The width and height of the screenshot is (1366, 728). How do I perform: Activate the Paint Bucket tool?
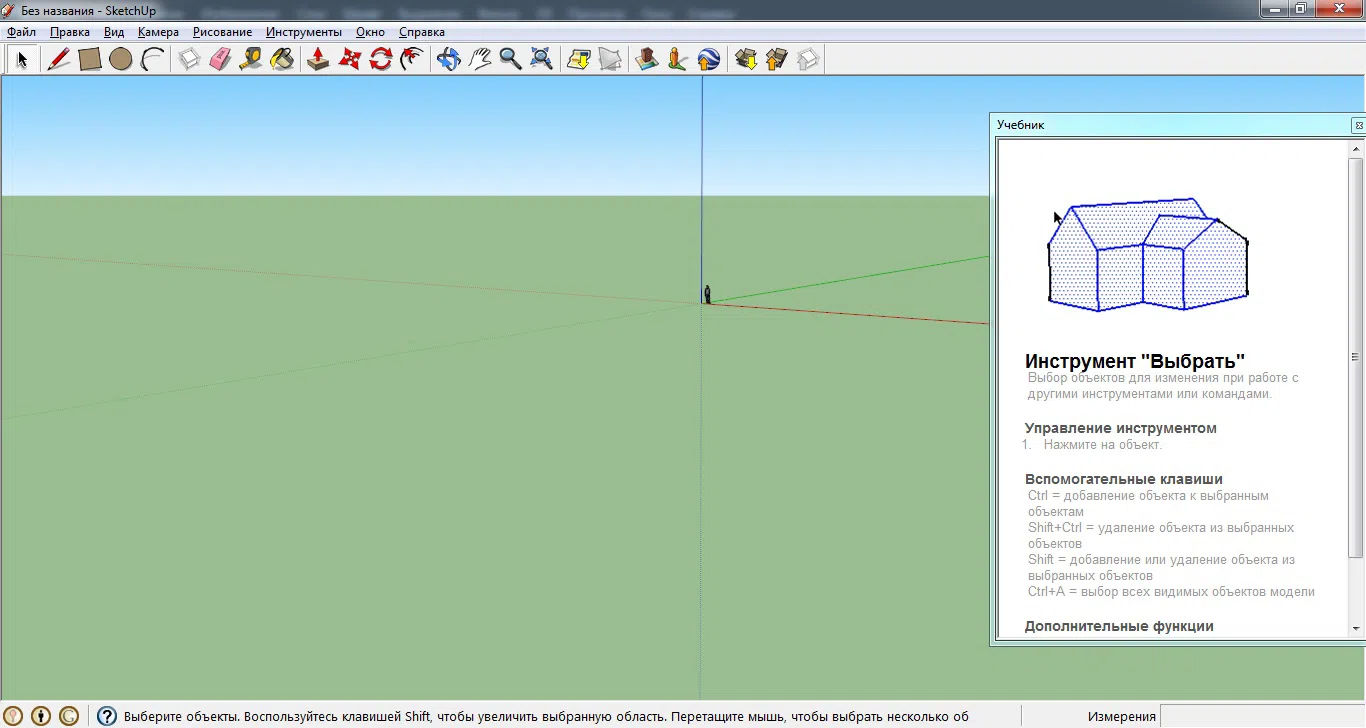pyautogui.click(x=282, y=59)
